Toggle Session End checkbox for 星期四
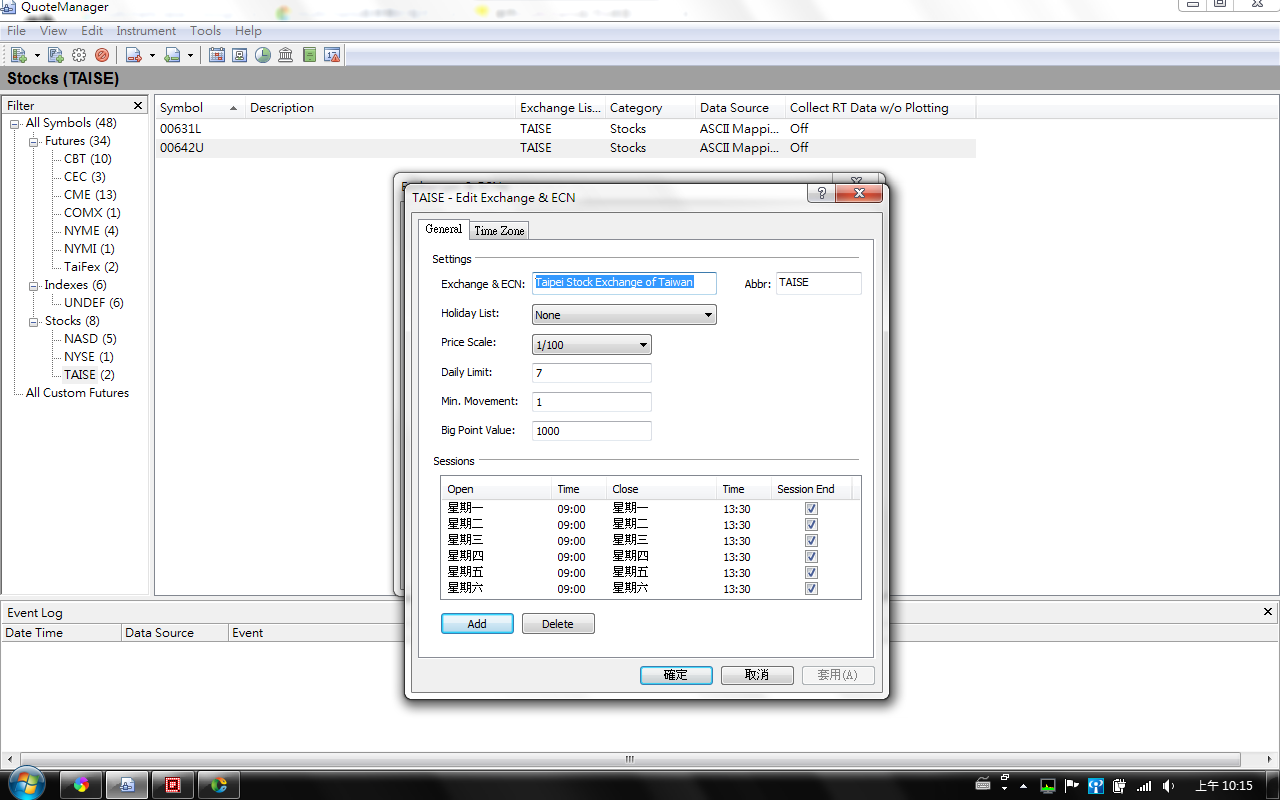Screen dimensions: 1280x800 pyautogui.click(x=811, y=557)
